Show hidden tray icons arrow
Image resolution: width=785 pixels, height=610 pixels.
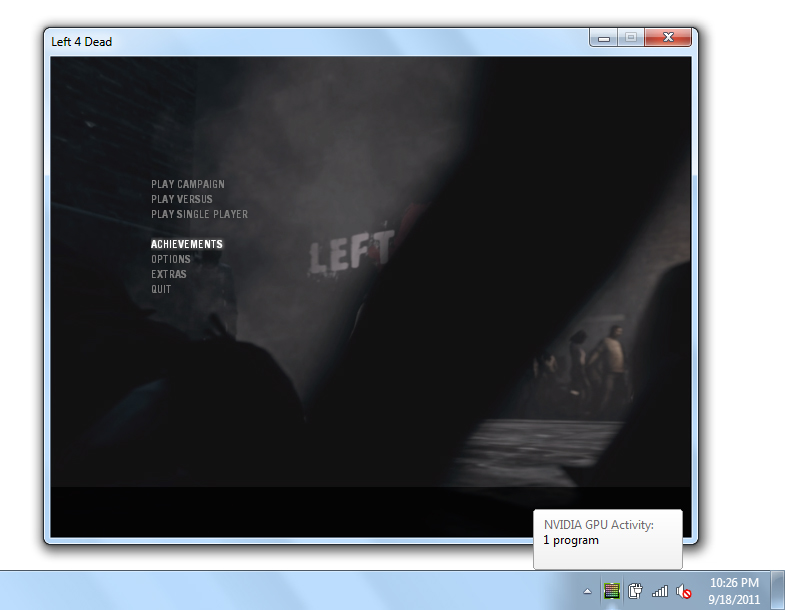588,591
